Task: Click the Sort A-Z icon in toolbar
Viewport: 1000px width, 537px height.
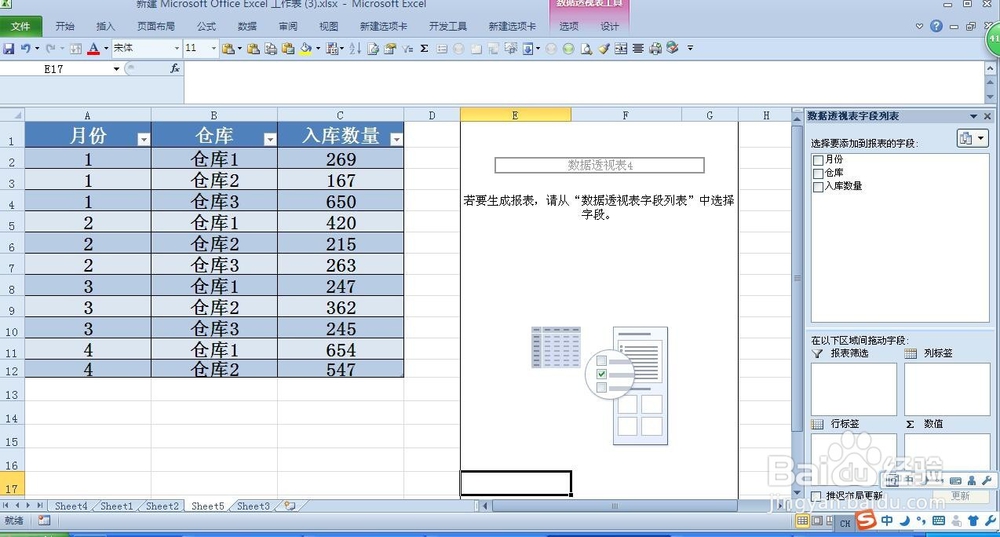Action: (355, 48)
